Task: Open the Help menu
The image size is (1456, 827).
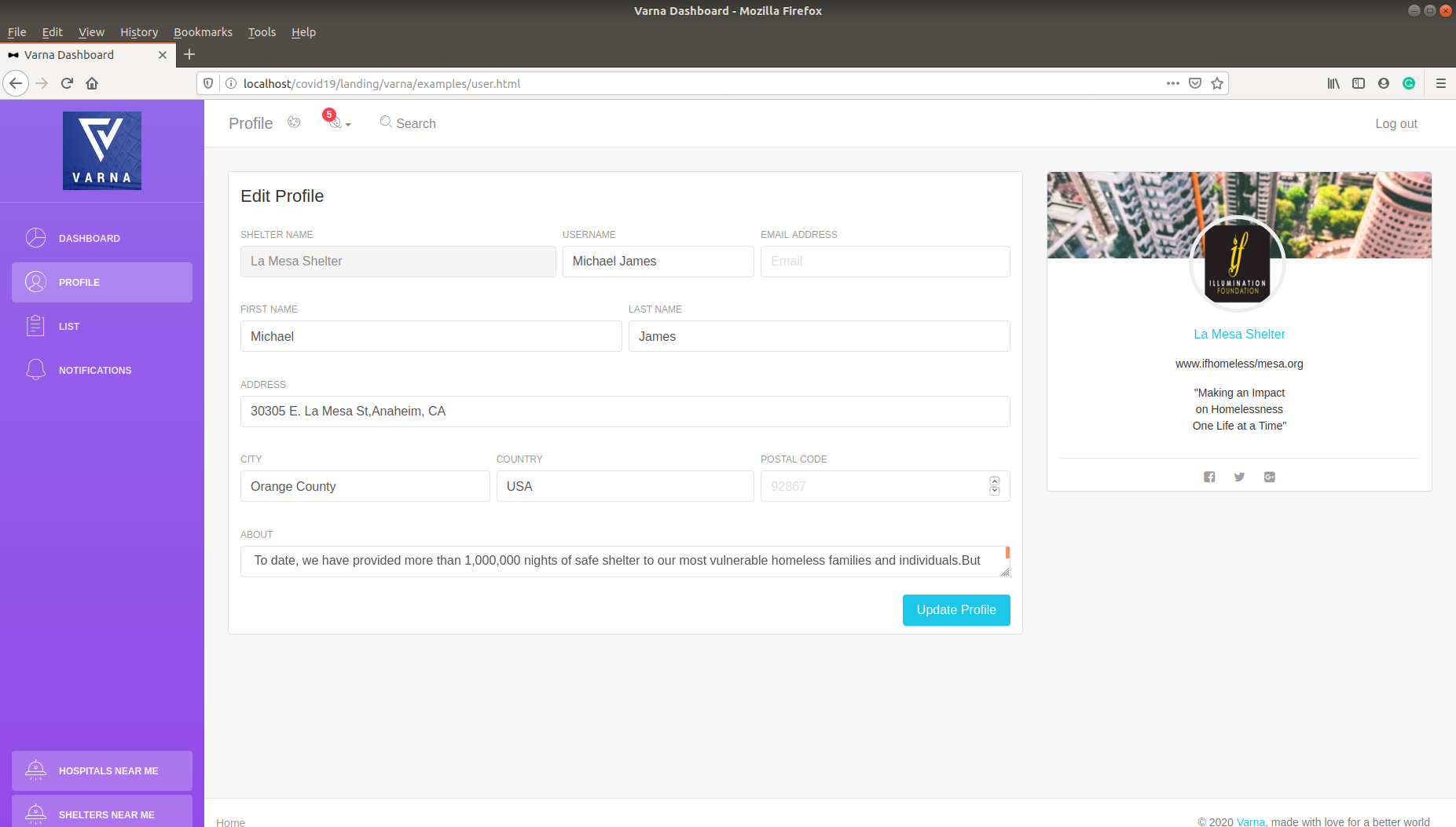Action: (303, 32)
